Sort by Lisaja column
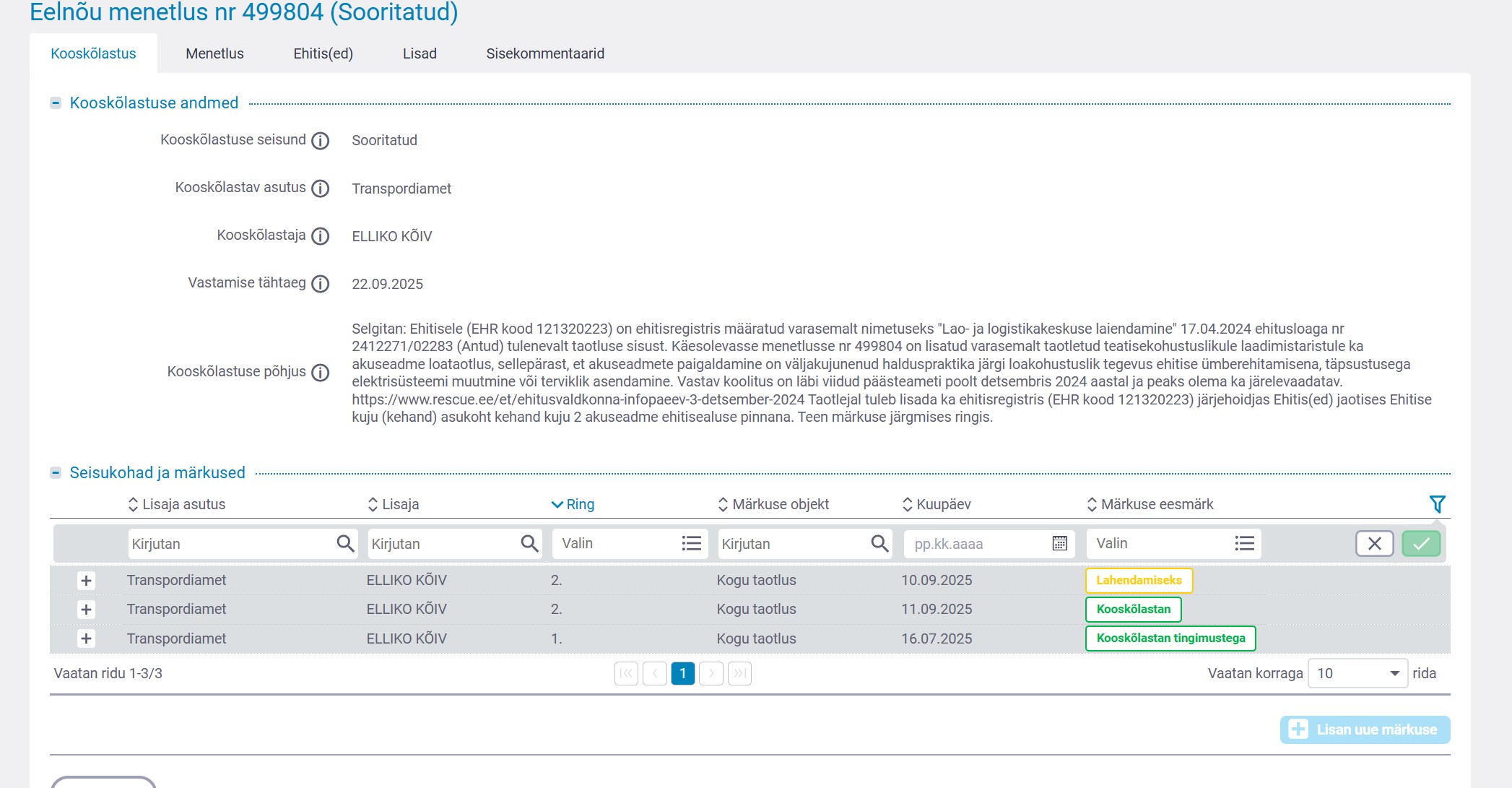This screenshot has width=1512, height=788. (394, 504)
